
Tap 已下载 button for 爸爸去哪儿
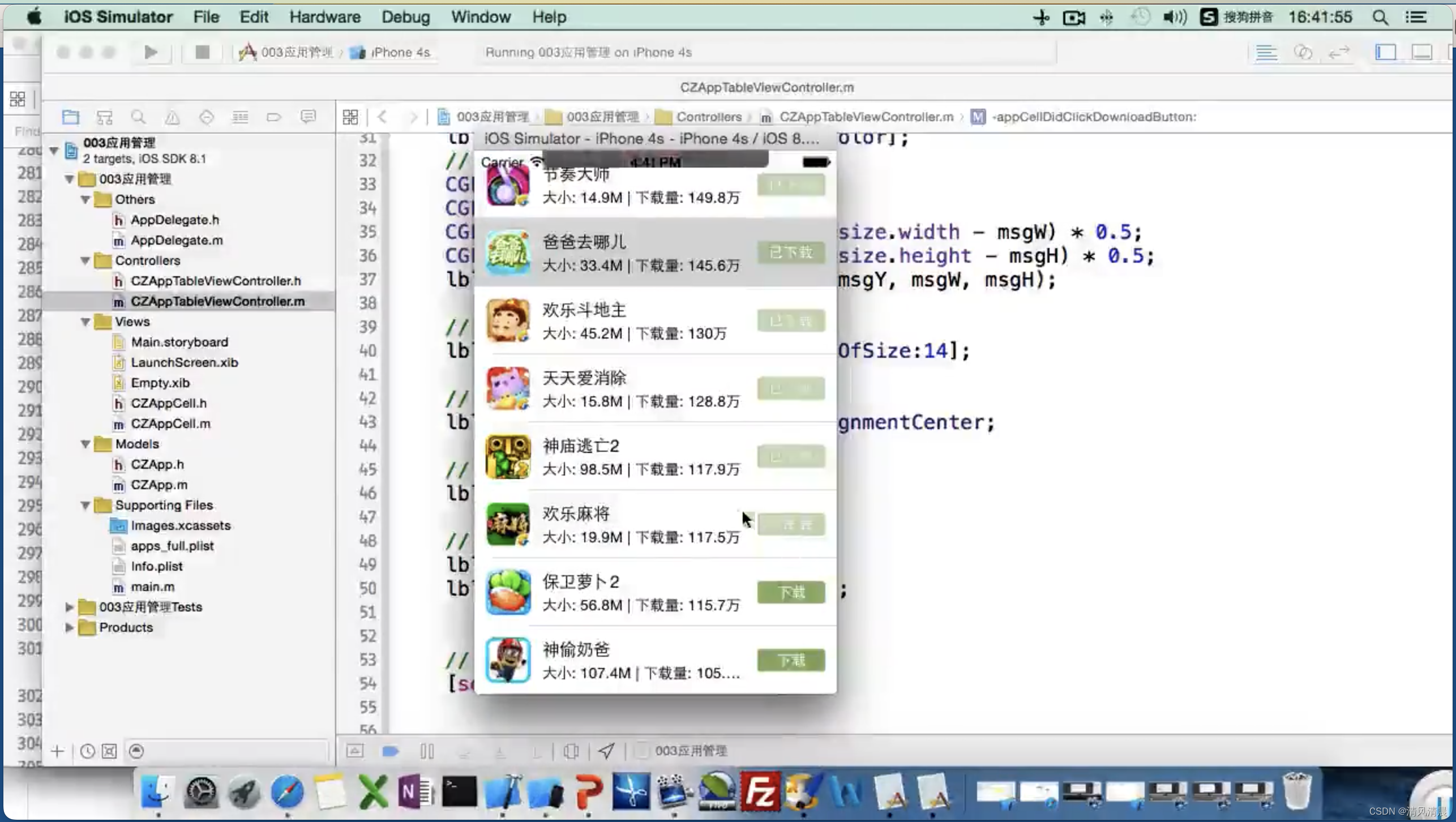791,252
